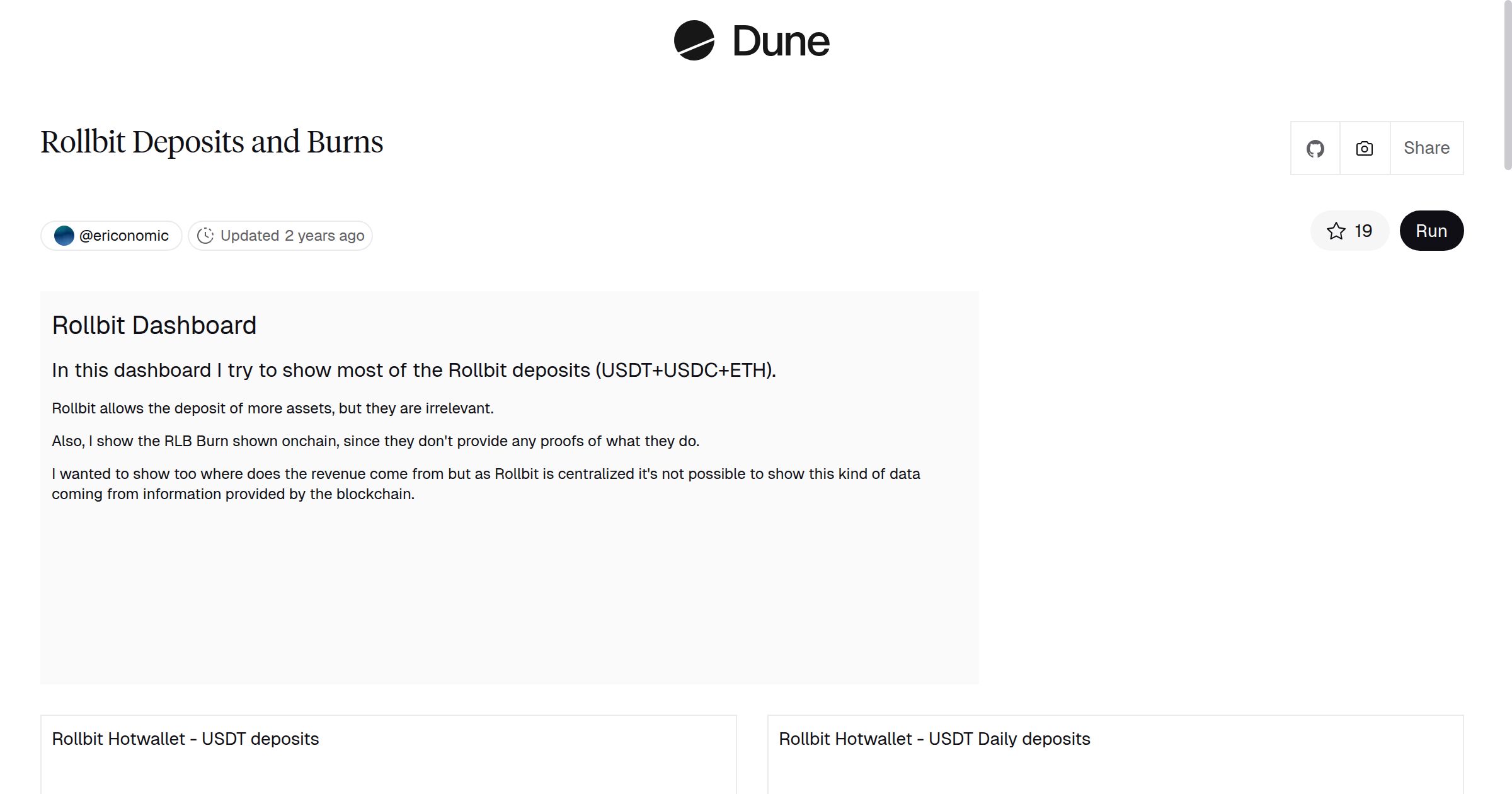Click the star count showing 19
Viewport: 1512px width, 794px height.
[1362, 231]
